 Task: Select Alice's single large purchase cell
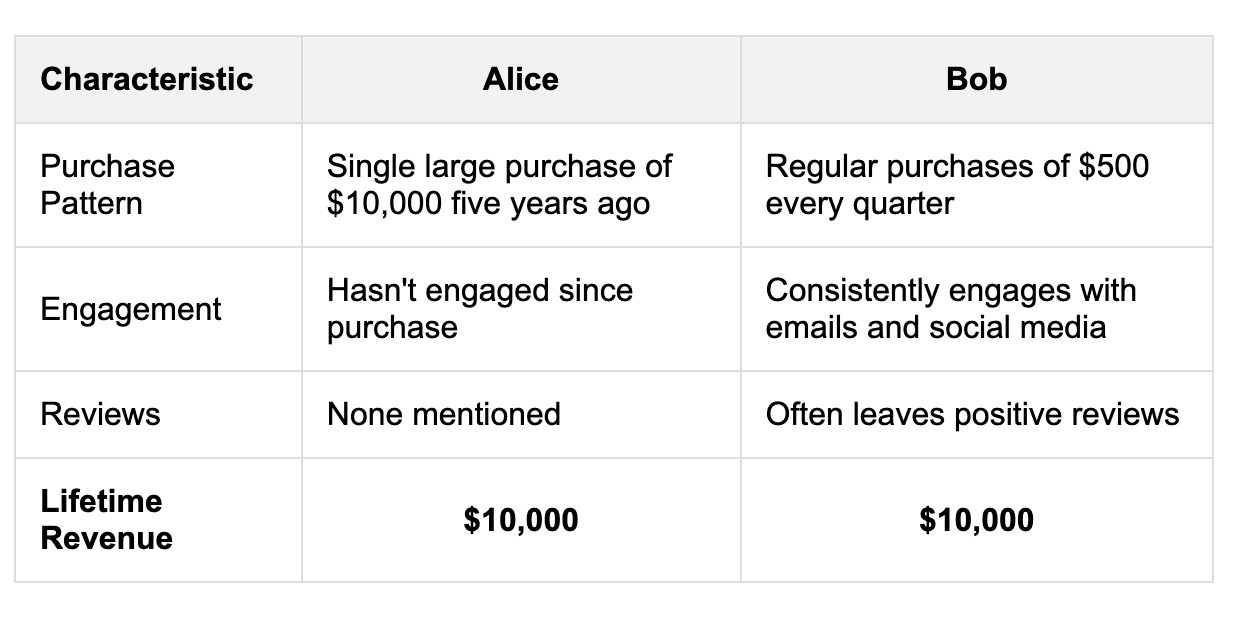click(521, 185)
